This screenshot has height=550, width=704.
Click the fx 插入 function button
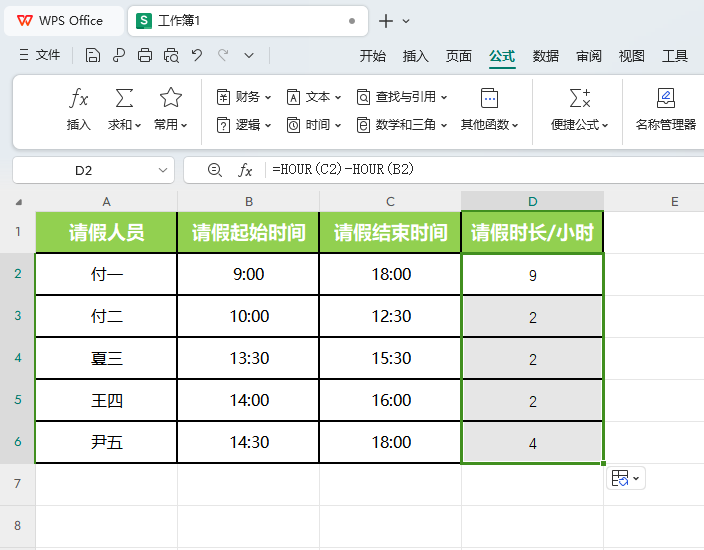[79, 110]
